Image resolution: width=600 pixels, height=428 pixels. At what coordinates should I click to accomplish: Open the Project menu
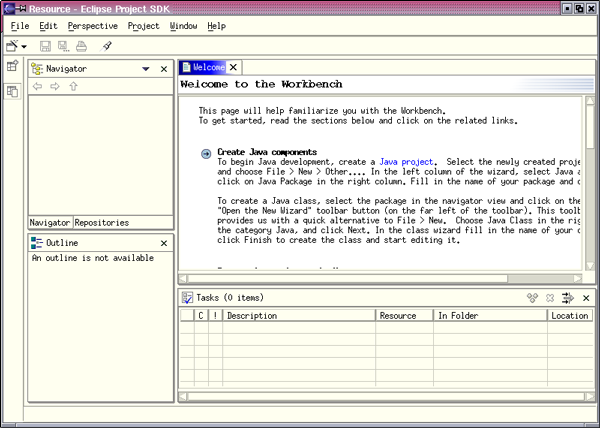click(144, 25)
